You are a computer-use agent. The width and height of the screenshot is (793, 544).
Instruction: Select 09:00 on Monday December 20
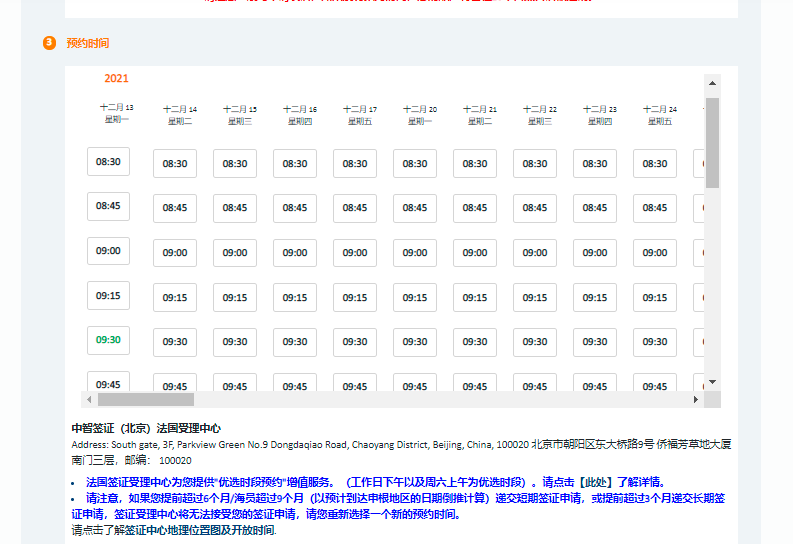(x=415, y=253)
